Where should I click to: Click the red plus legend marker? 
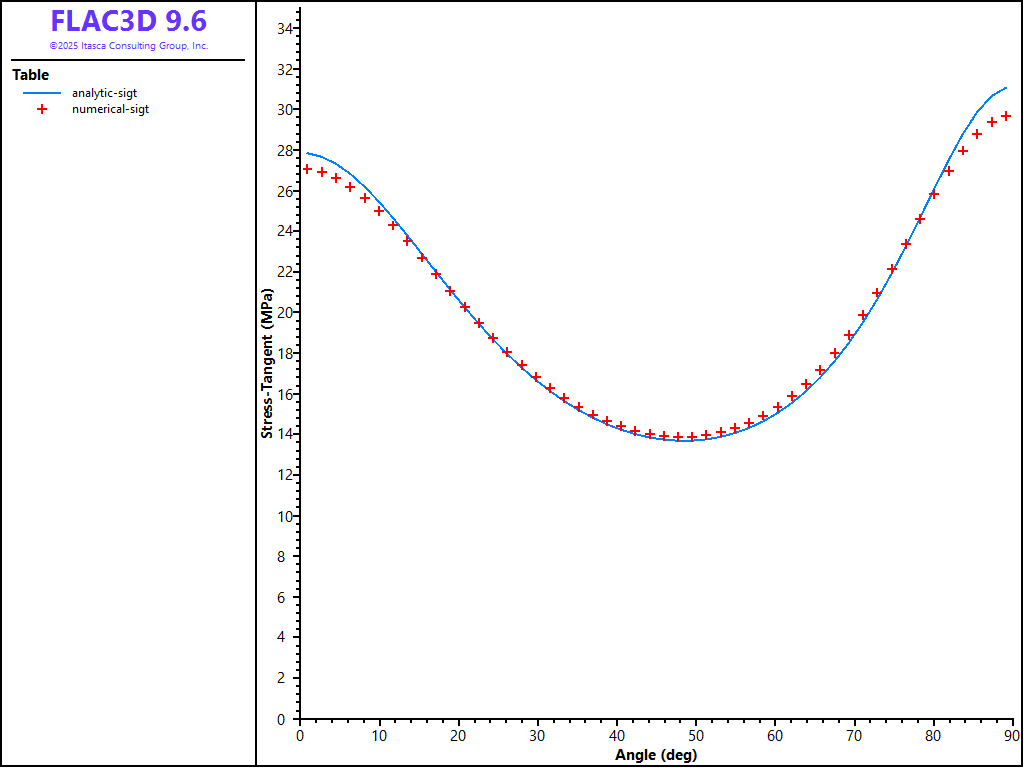point(42,109)
